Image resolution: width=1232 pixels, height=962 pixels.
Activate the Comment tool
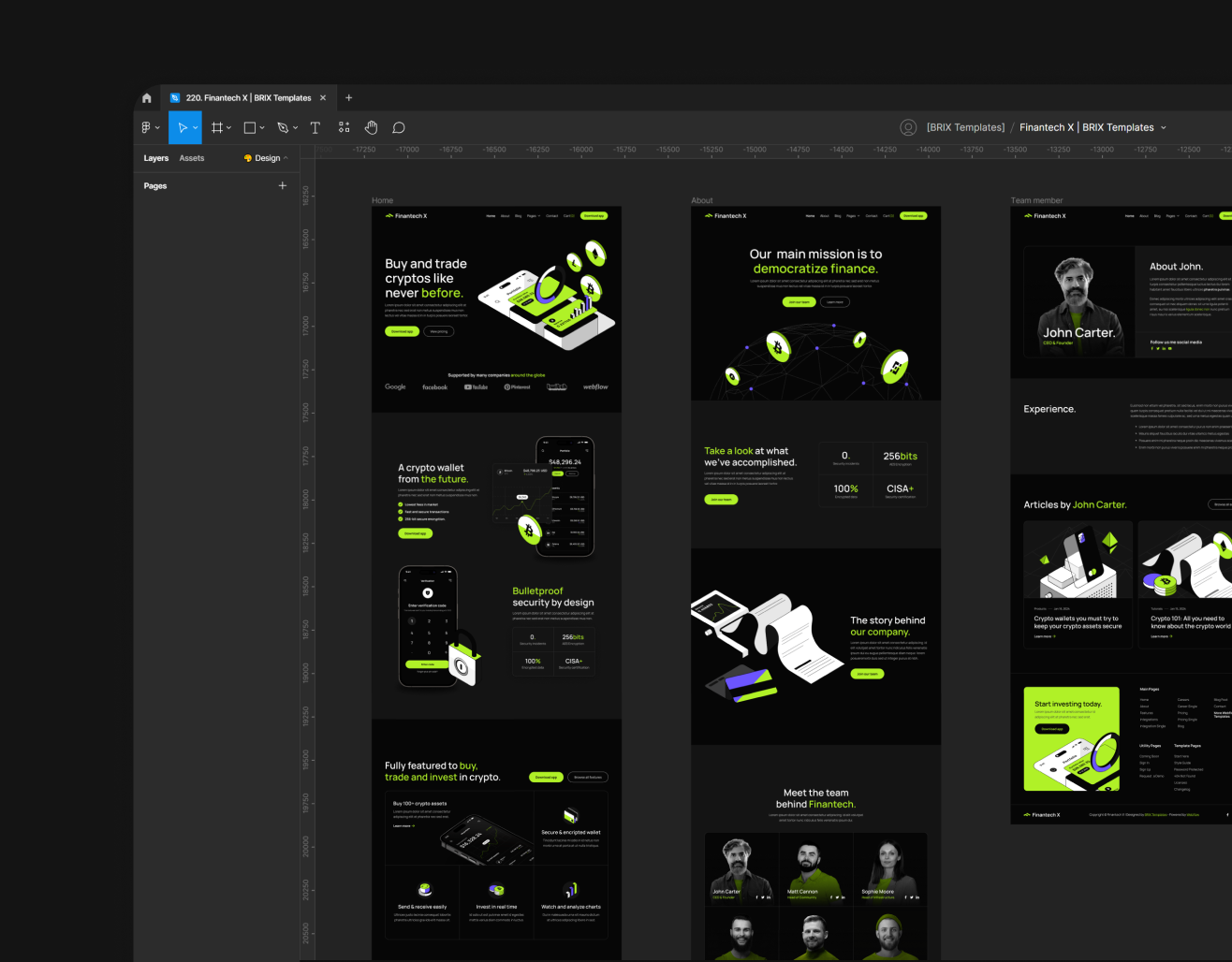398,127
